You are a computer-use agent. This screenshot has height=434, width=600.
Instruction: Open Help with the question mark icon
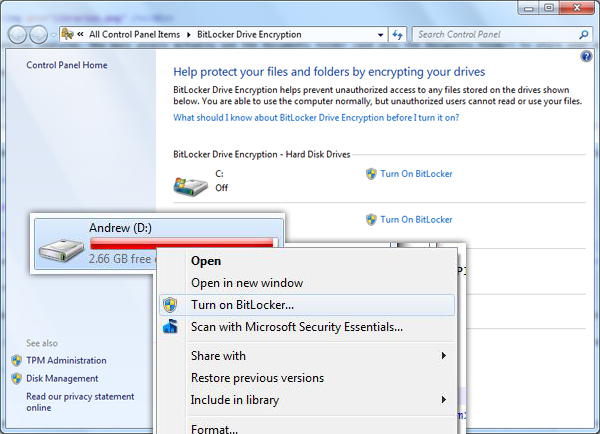click(x=586, y=57)
